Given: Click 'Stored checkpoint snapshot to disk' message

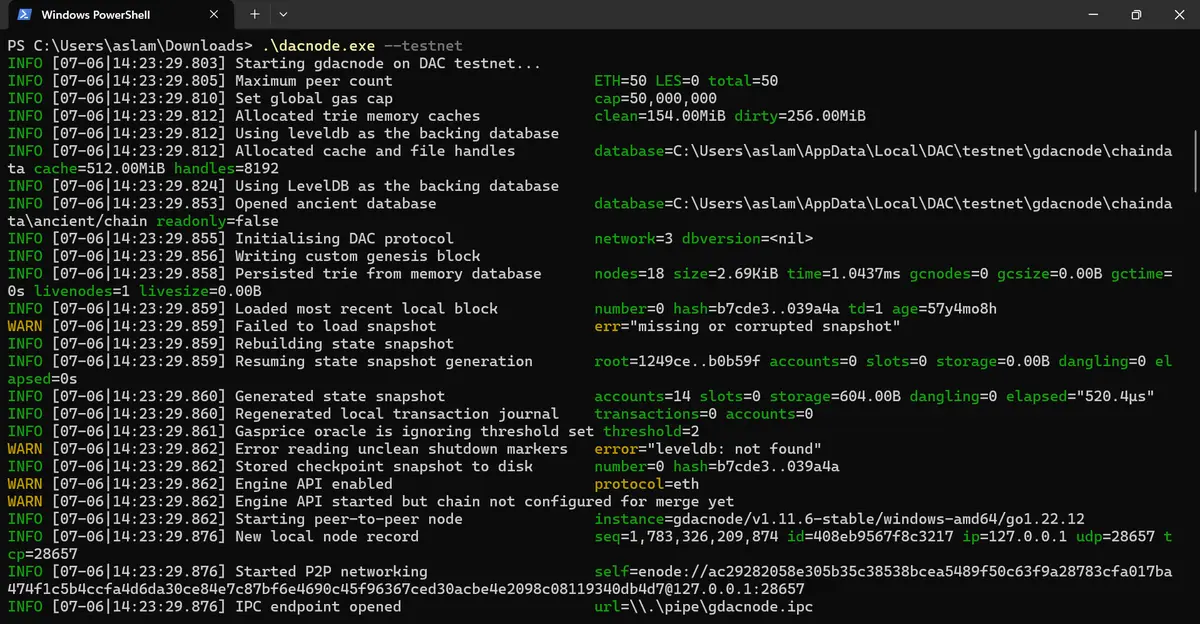Looking at the screenshot, I should (384, 466).
